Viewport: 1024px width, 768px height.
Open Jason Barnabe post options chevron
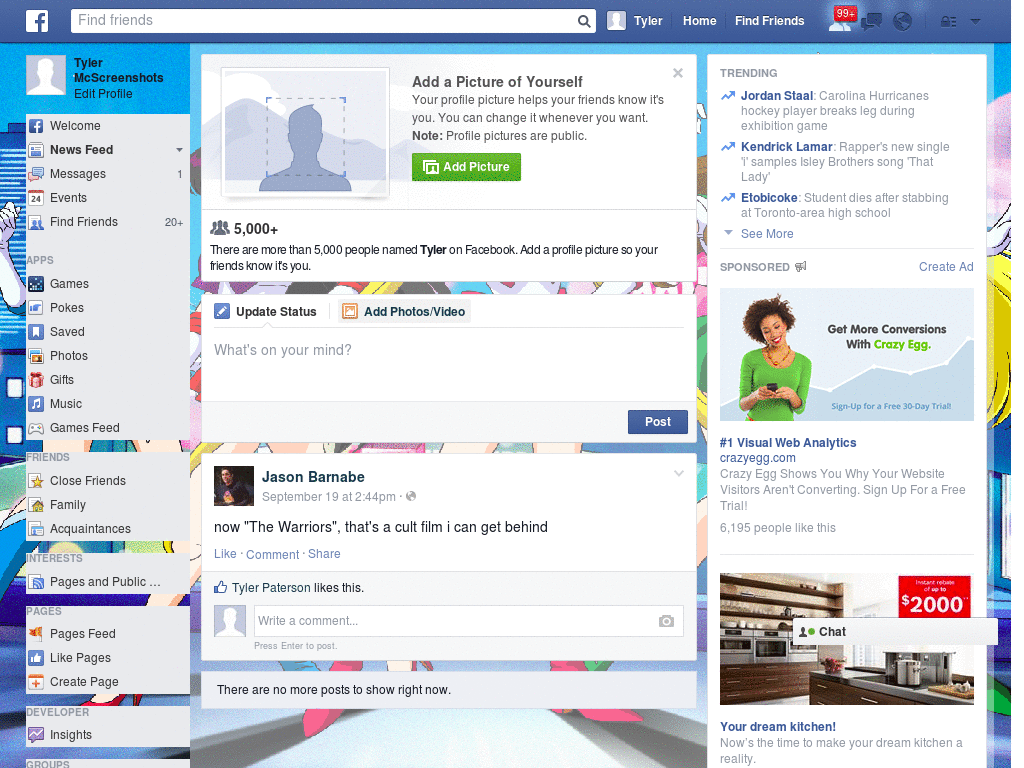679,473
